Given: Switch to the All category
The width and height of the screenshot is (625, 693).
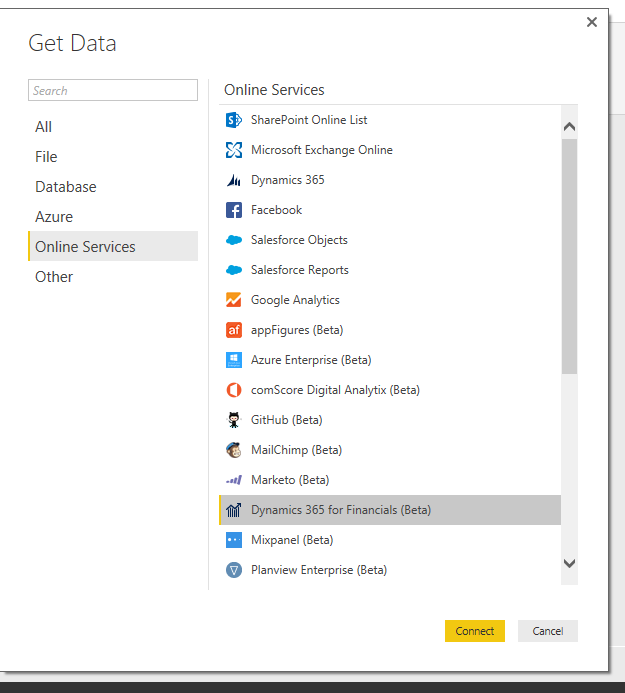Looking at the screenshot, I should 44,127.
